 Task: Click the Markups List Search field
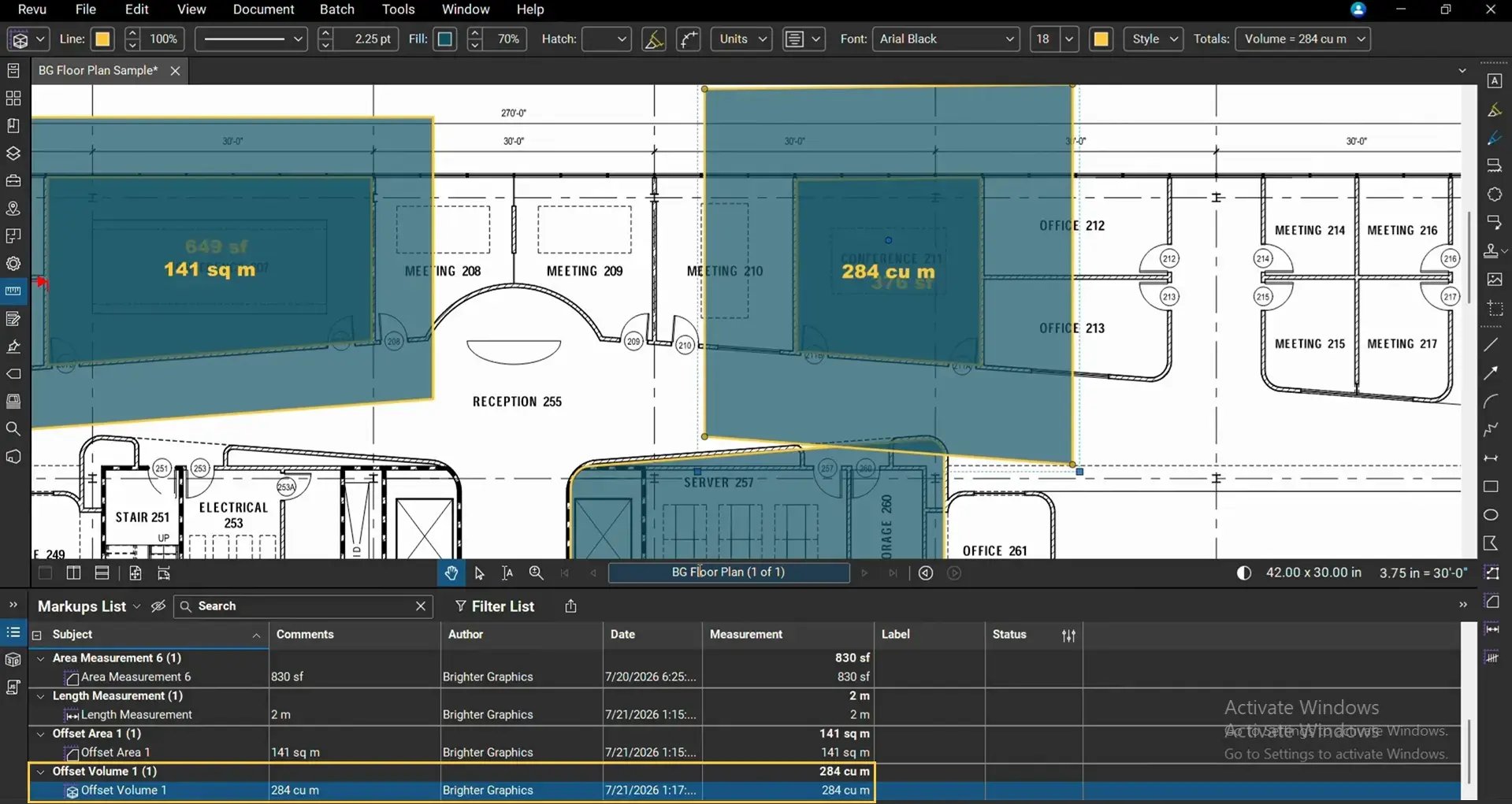point(303,606)
